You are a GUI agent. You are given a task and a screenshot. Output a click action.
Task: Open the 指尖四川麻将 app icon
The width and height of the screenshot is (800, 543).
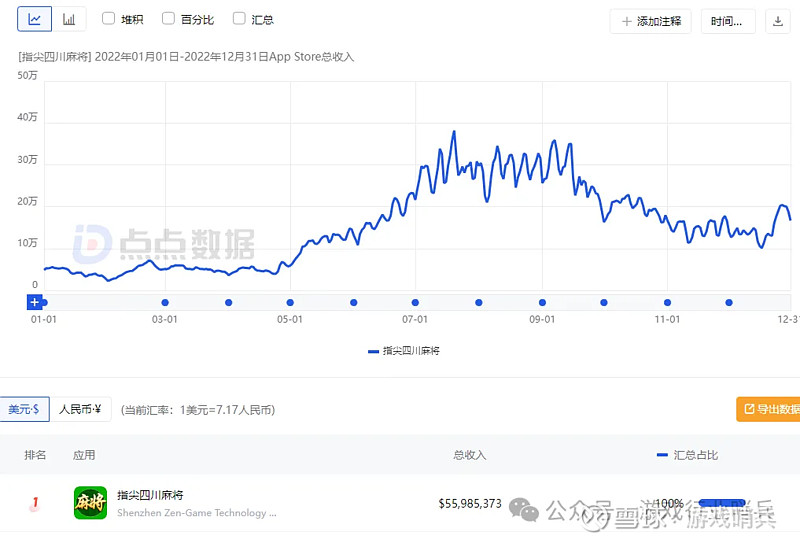90,503
